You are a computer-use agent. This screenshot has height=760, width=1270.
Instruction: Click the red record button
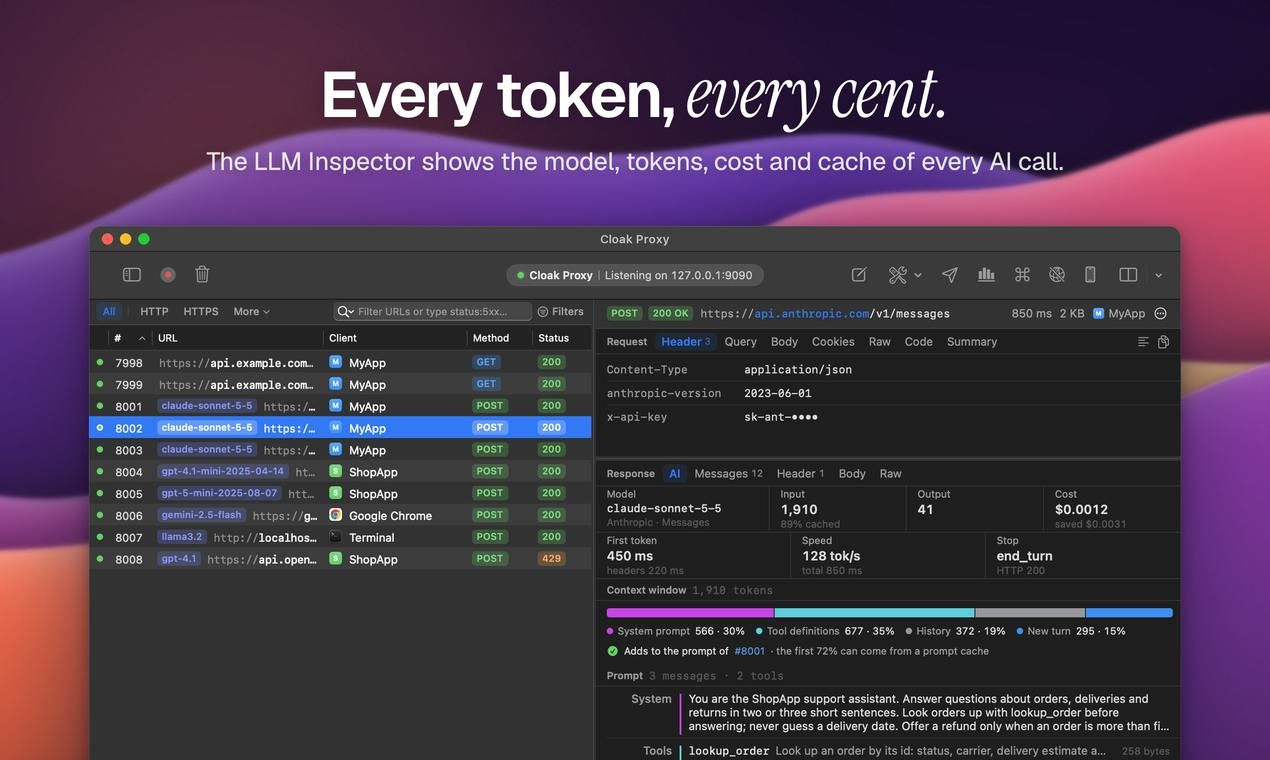point(168,274)
